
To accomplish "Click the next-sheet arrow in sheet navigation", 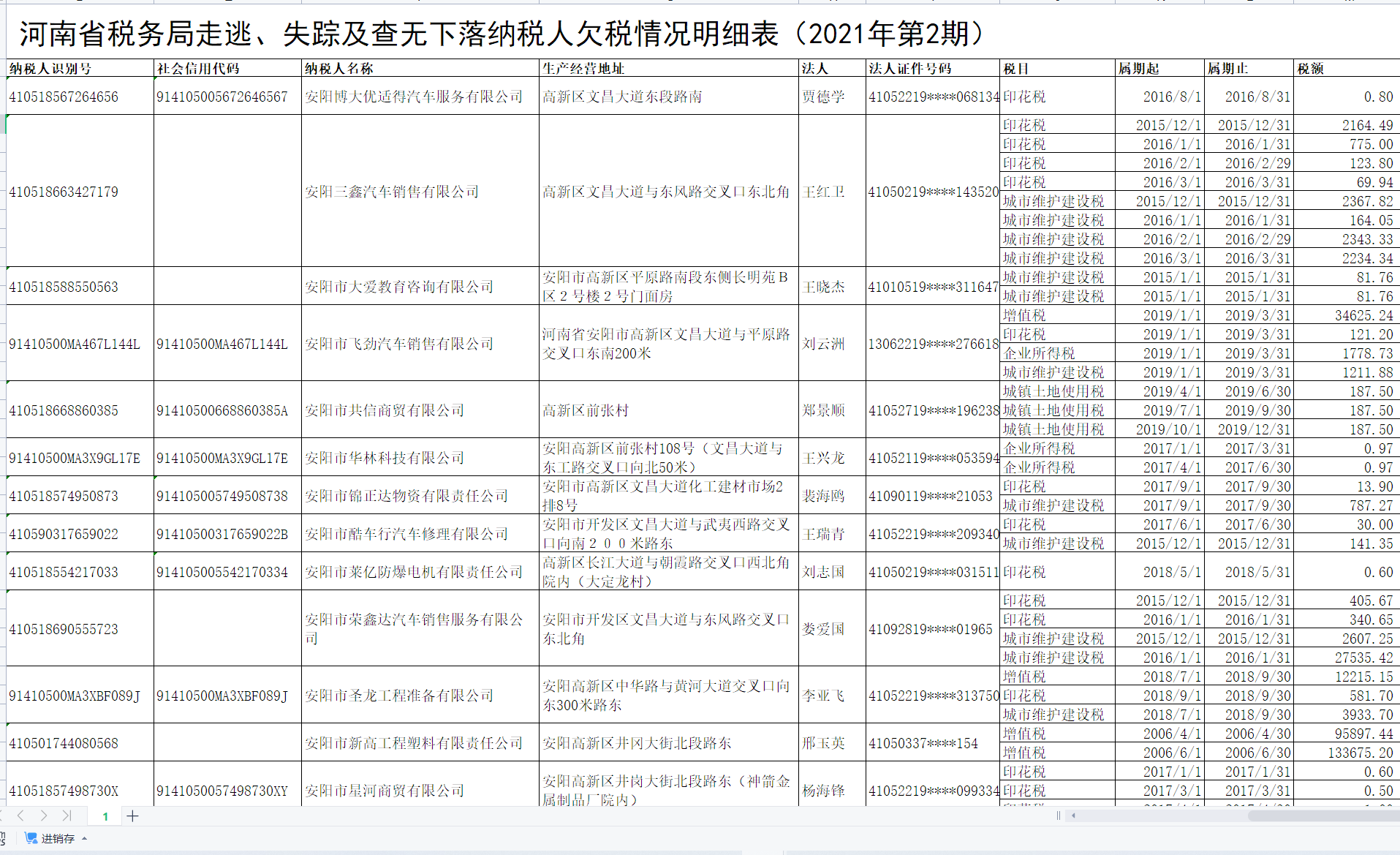I will [x=45, y=816].
